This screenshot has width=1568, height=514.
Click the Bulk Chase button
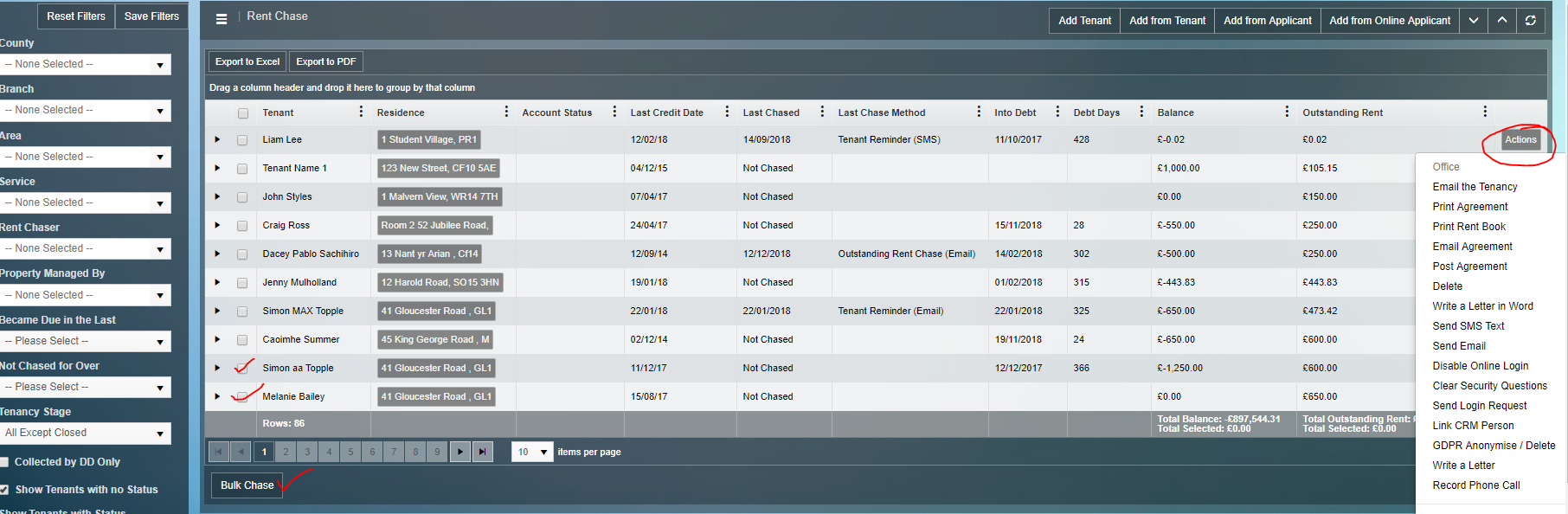click(247, 485)
